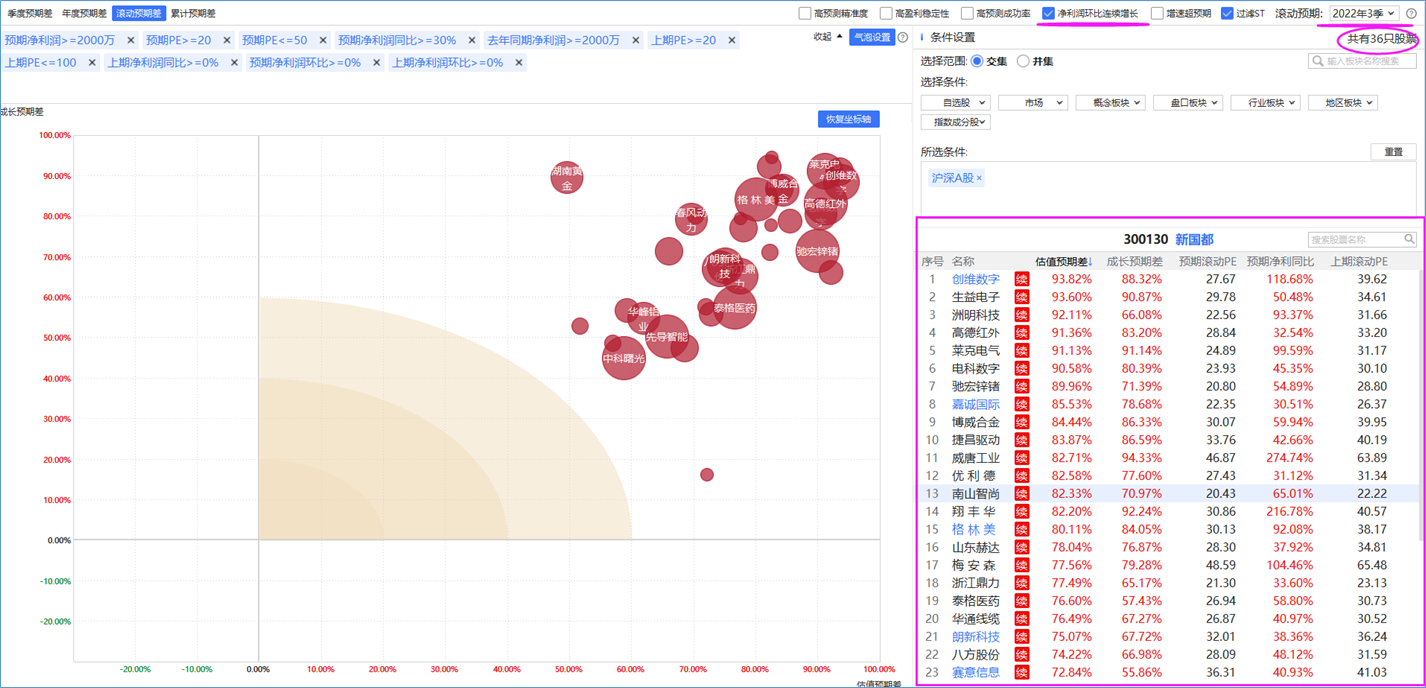The height and width of the screenshot is (688, 1426).
Task: Click the red 续 icon for 赛意信息
Action: pyautogui.click(x=1021, y=672)
